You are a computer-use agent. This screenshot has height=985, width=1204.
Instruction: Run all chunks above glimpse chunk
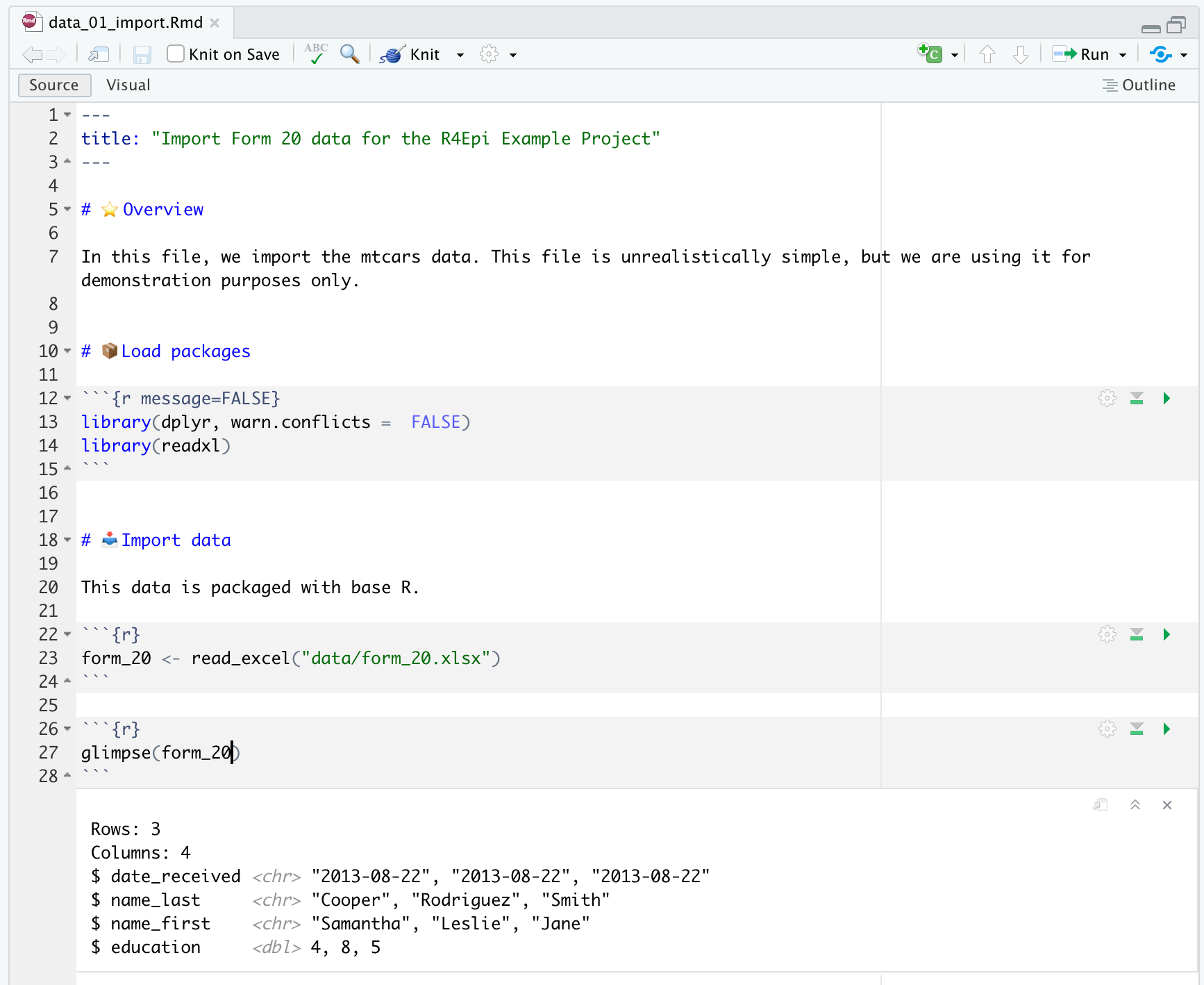[x=1137, y=729]
